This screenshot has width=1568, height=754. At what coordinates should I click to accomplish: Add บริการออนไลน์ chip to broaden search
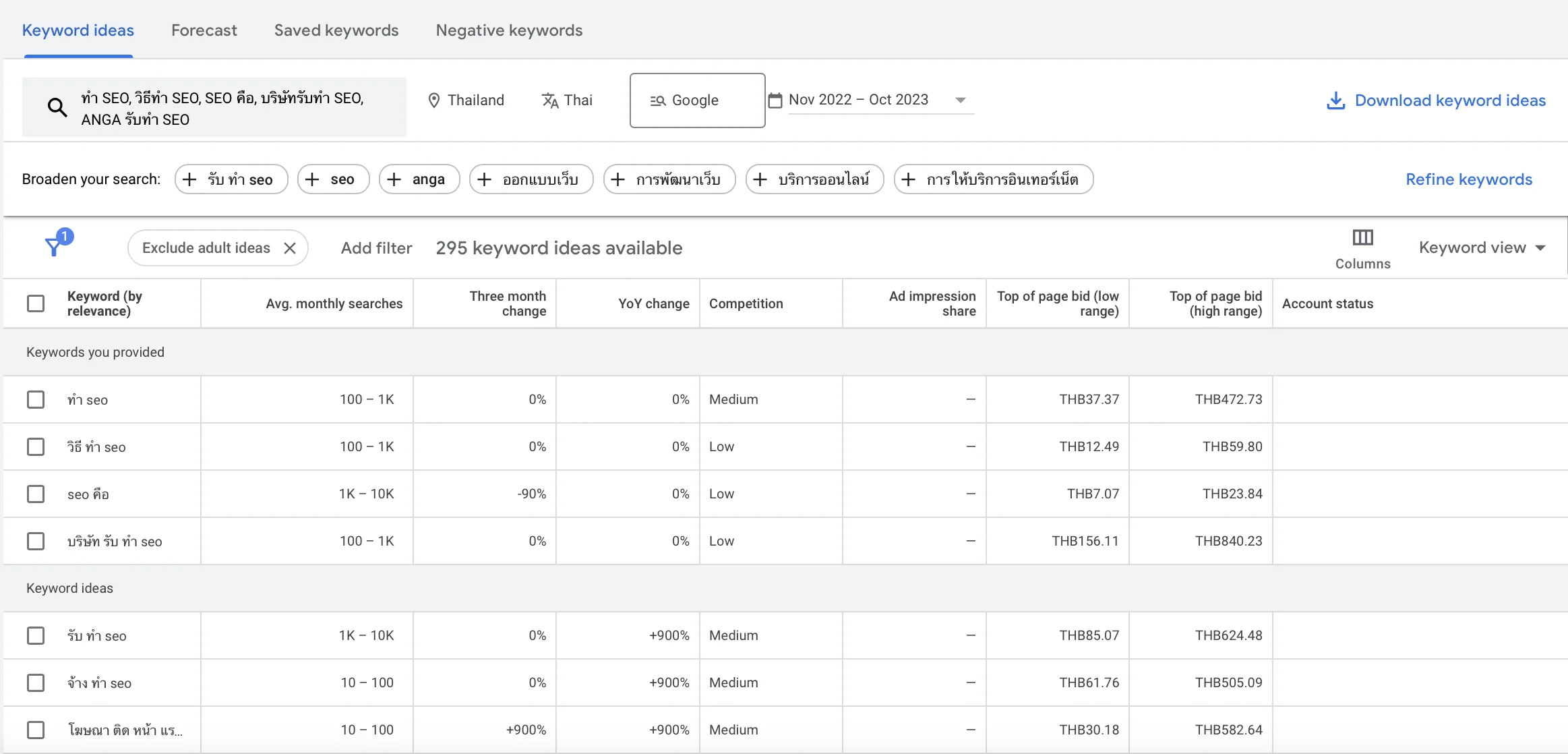coord(814,179)
